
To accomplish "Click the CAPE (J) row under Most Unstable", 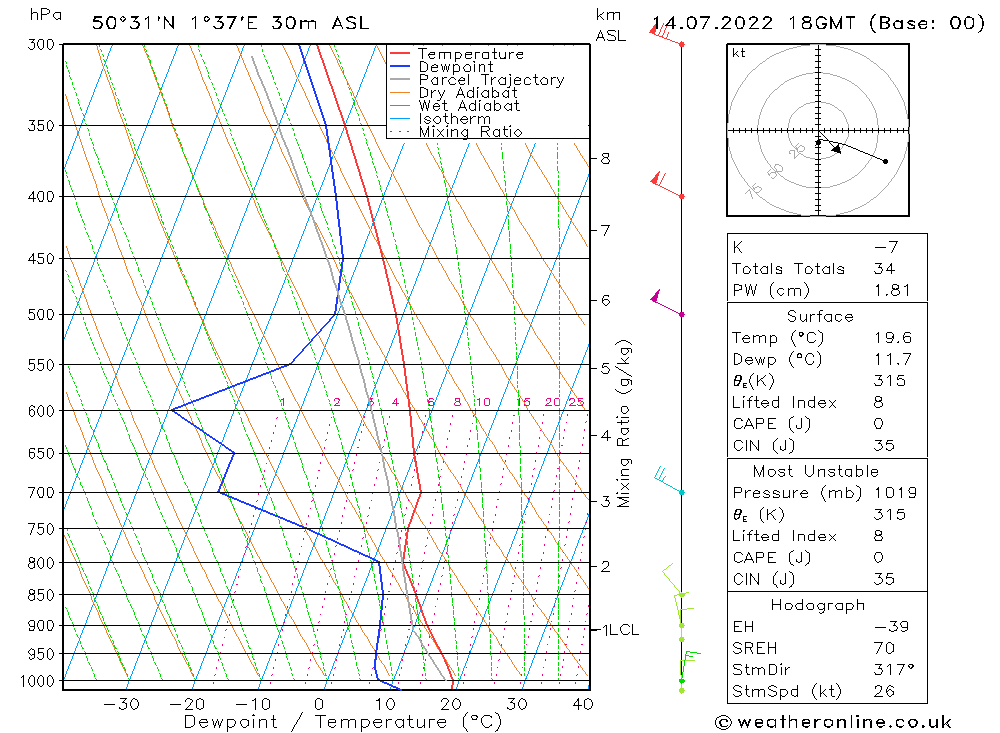I will [x=827, y=558].
